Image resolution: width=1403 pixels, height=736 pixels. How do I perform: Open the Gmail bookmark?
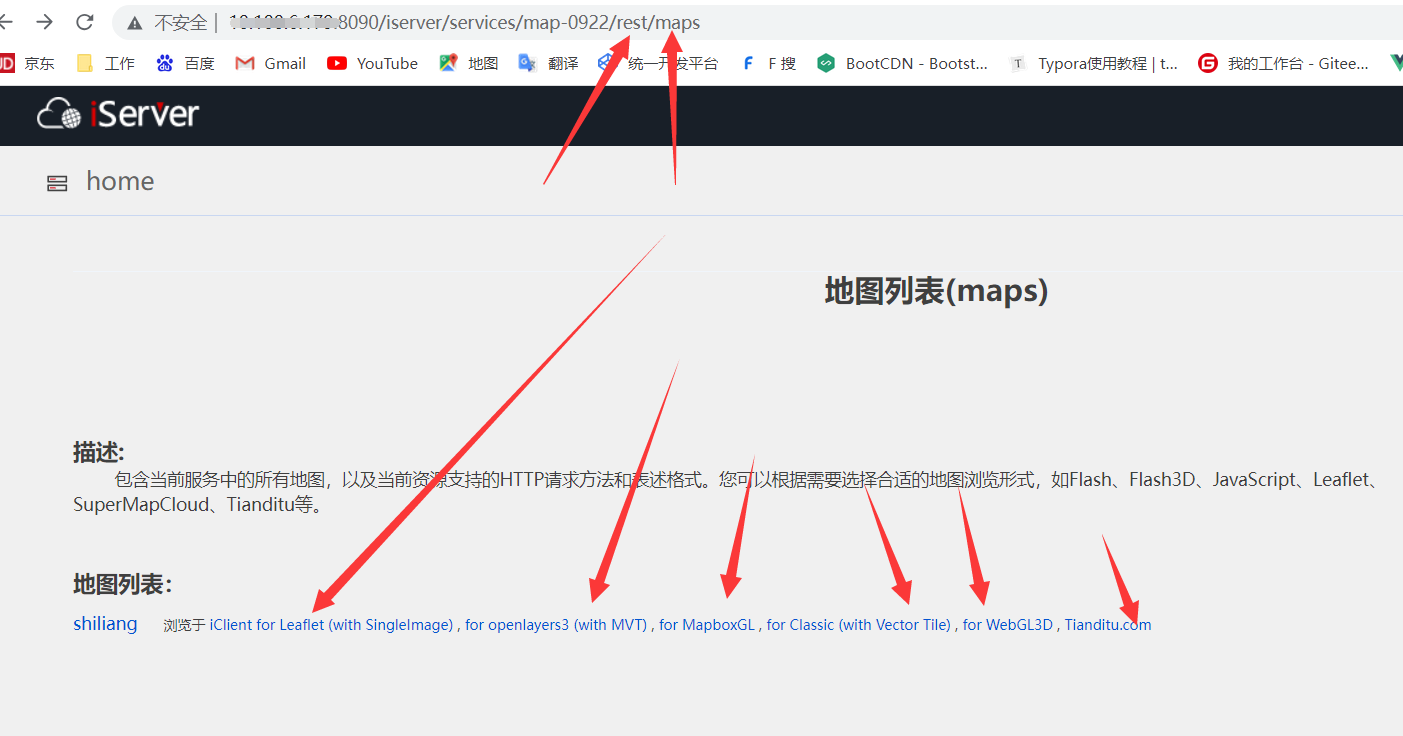point(271,63)
